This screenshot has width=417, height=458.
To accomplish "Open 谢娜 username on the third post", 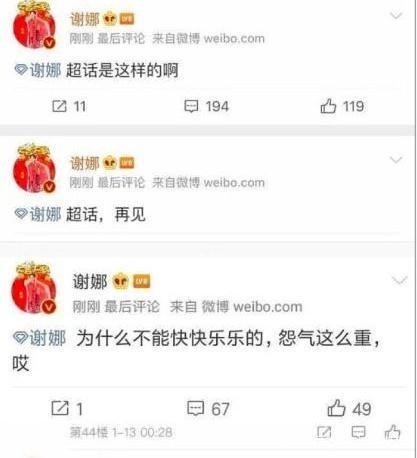I will click(90, 282).
